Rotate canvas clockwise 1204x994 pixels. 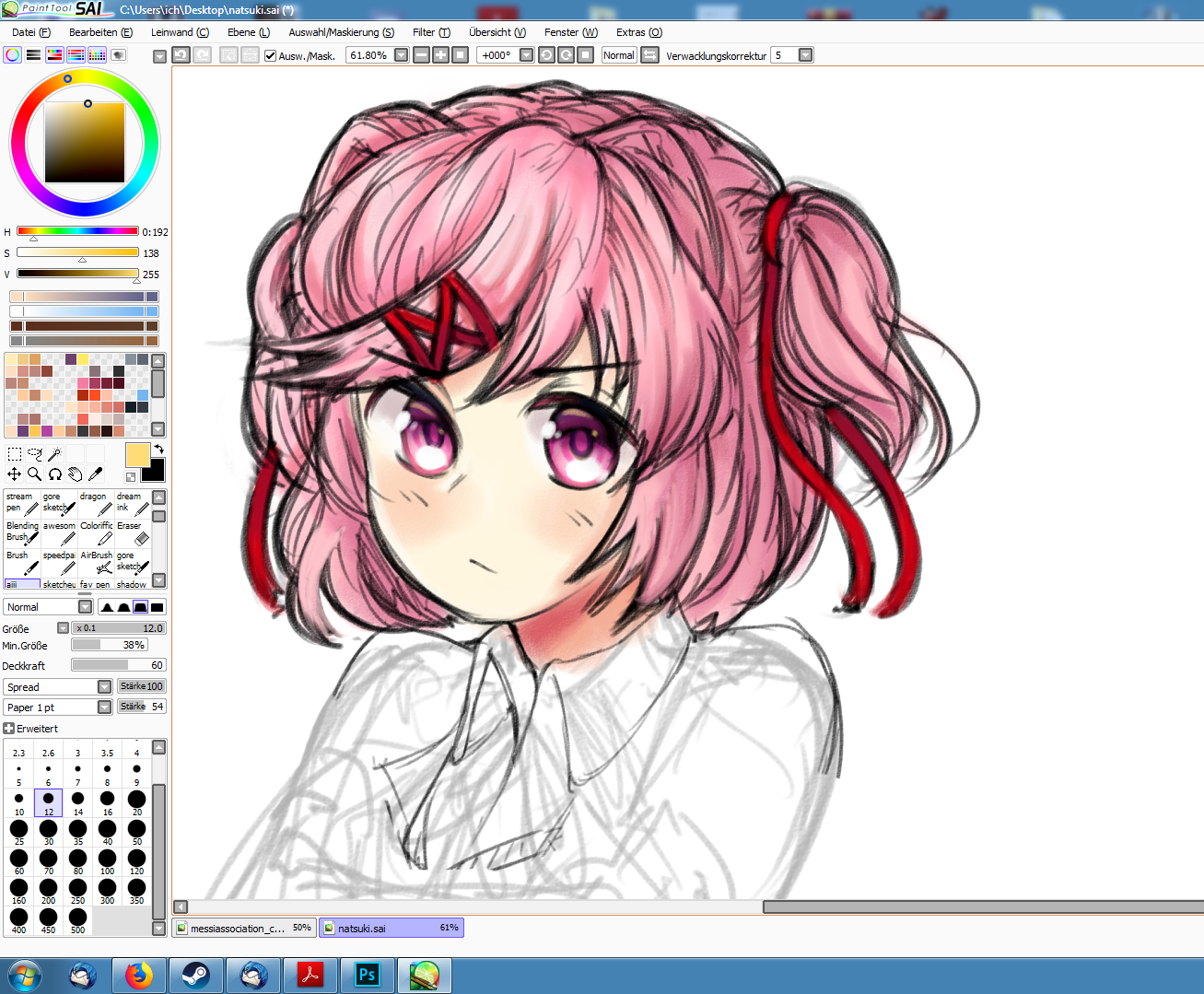566,55
